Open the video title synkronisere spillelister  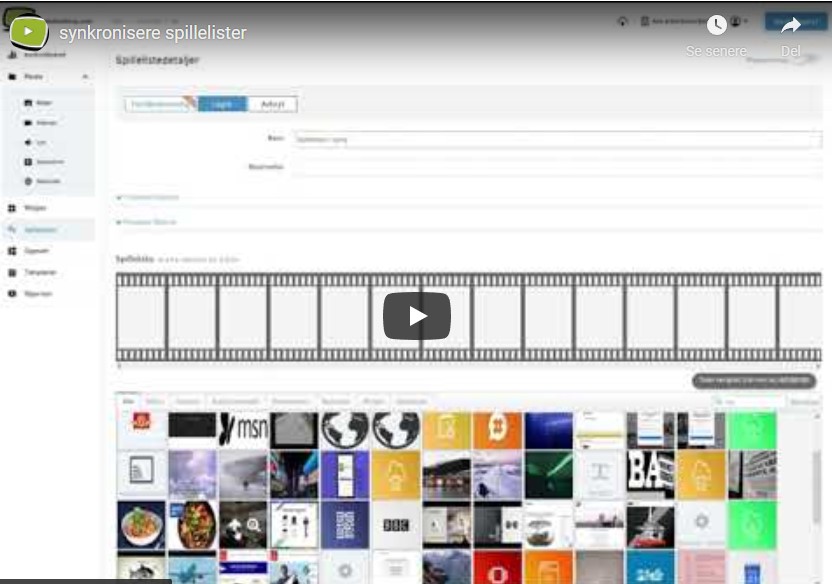pyautogui.click(x=153, y=33)
